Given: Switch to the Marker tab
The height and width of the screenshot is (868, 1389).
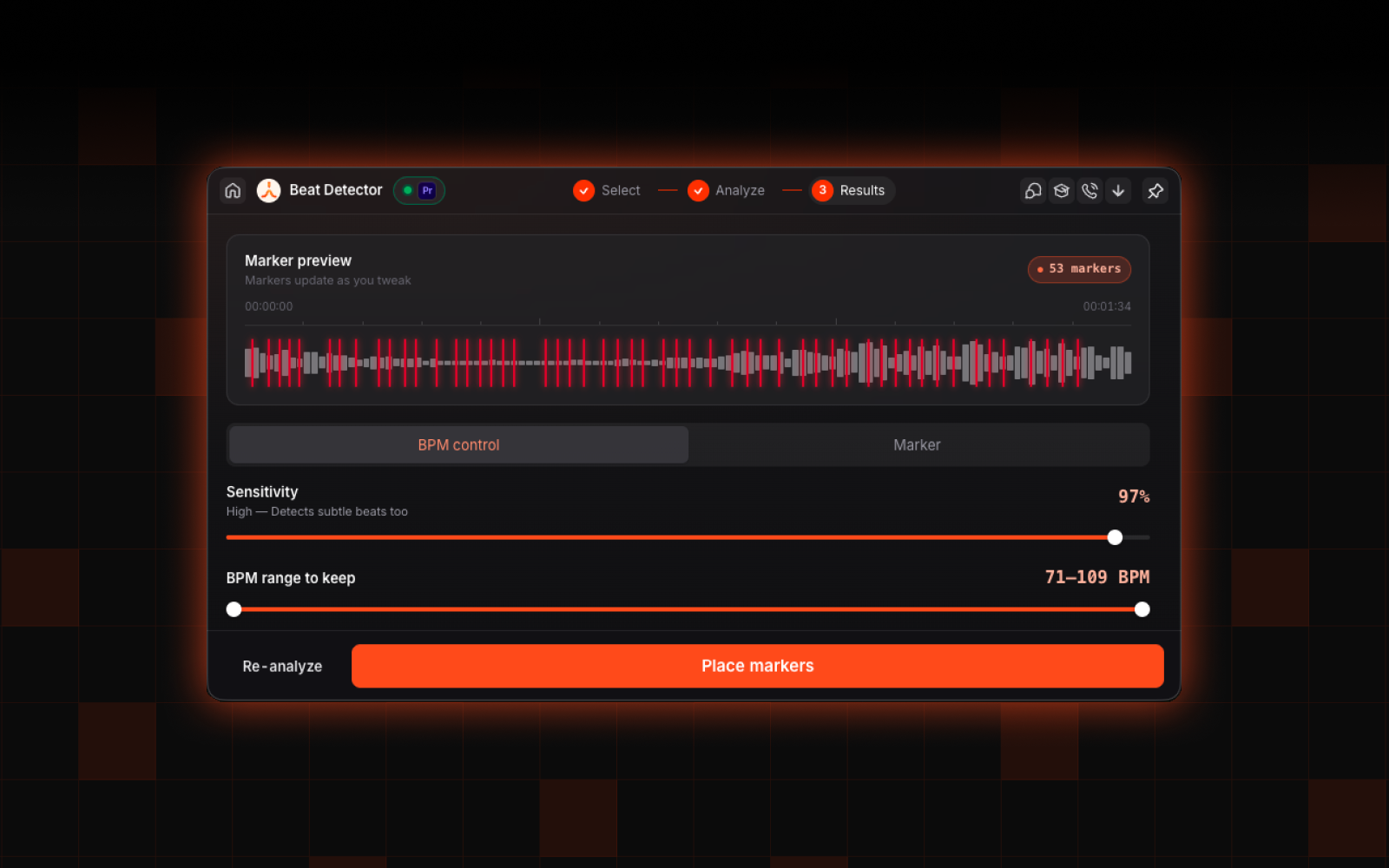Looking at the screenshot, I should click(x=917, y=444).
